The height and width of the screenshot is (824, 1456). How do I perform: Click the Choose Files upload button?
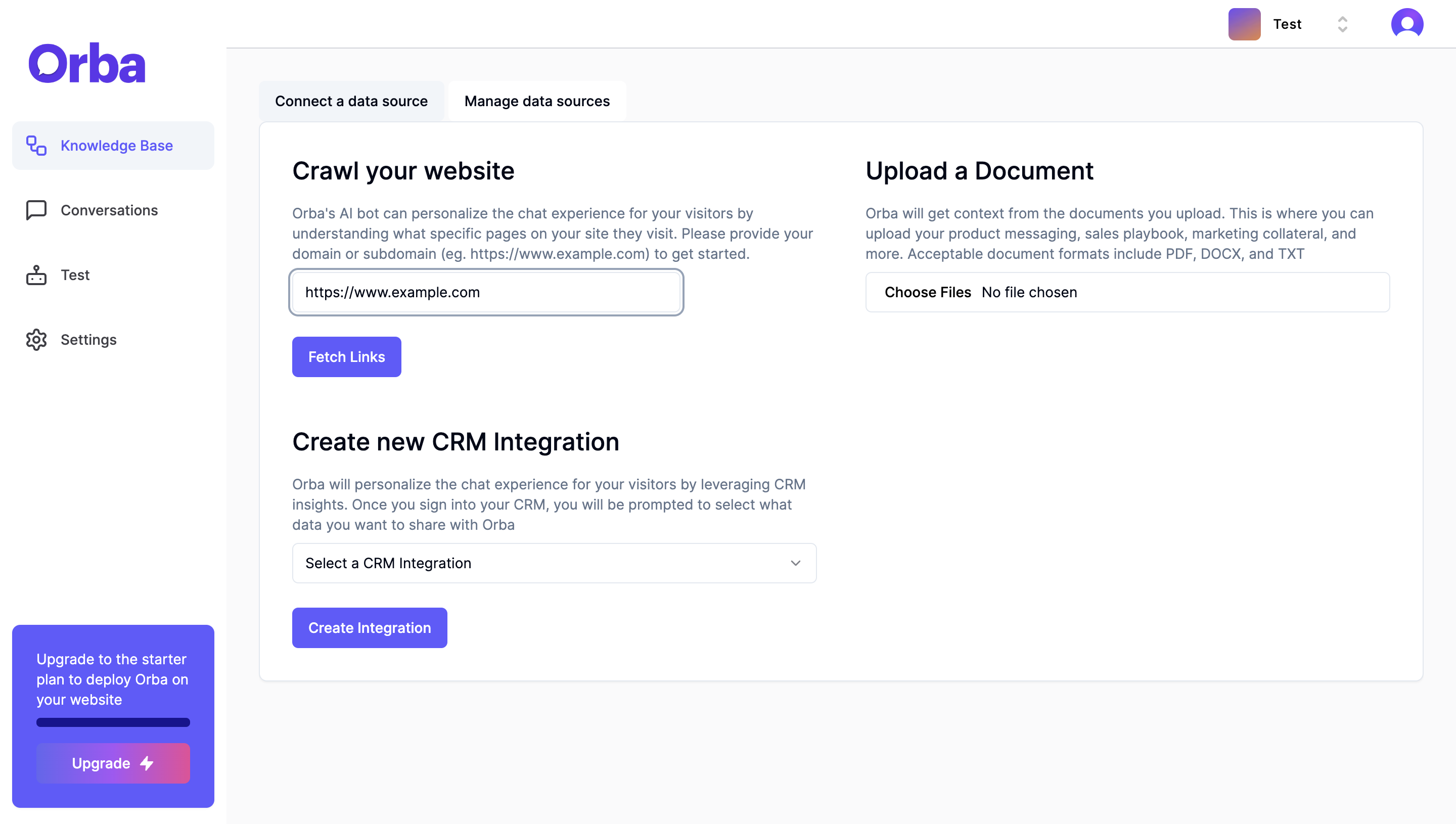pos(928,292)
